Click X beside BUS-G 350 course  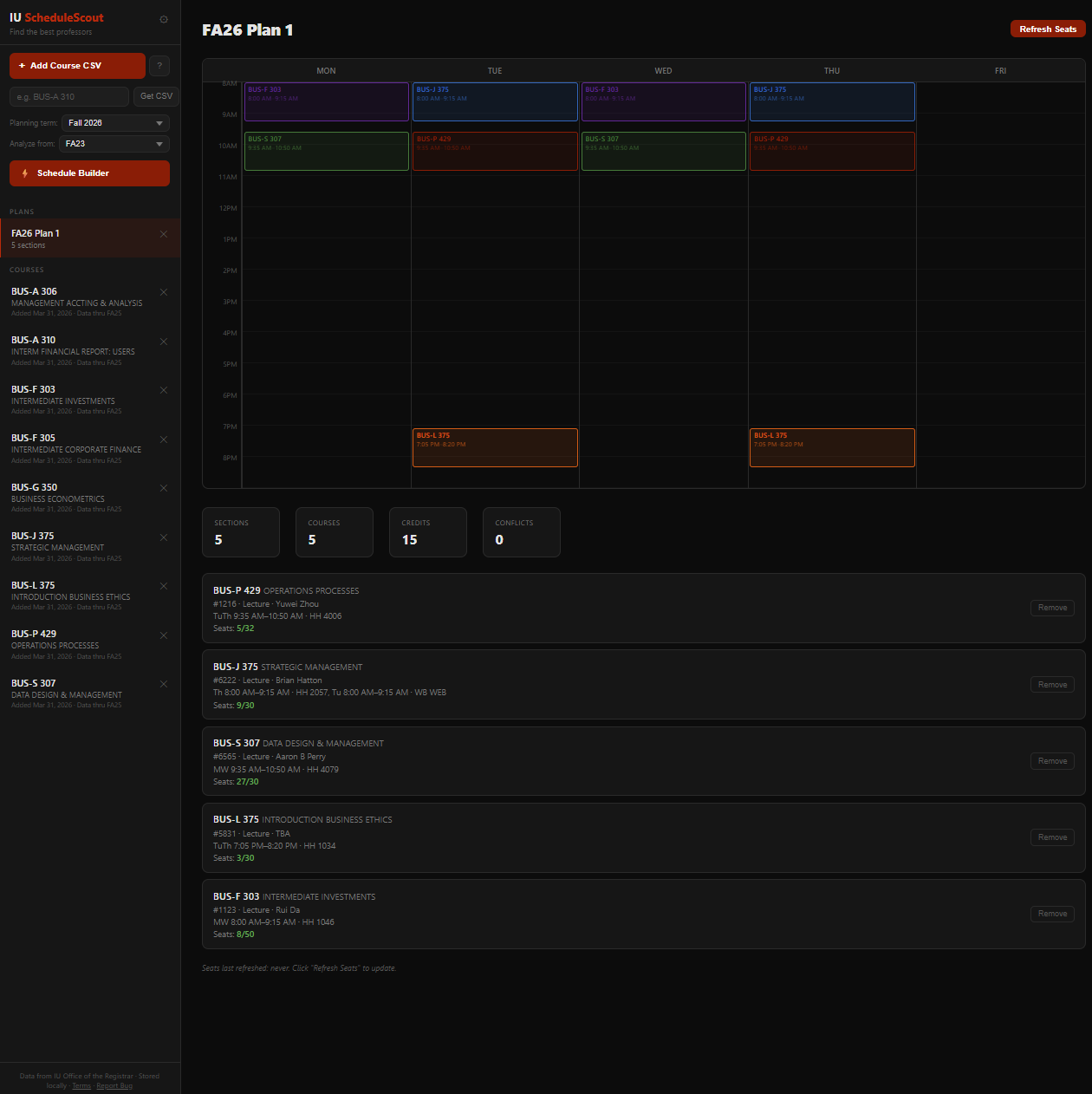(164, 488)
